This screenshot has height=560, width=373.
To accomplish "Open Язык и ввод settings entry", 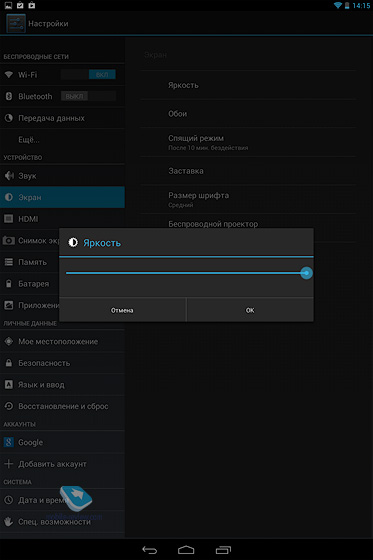I will pyautogui.click(x=62, y=385).
